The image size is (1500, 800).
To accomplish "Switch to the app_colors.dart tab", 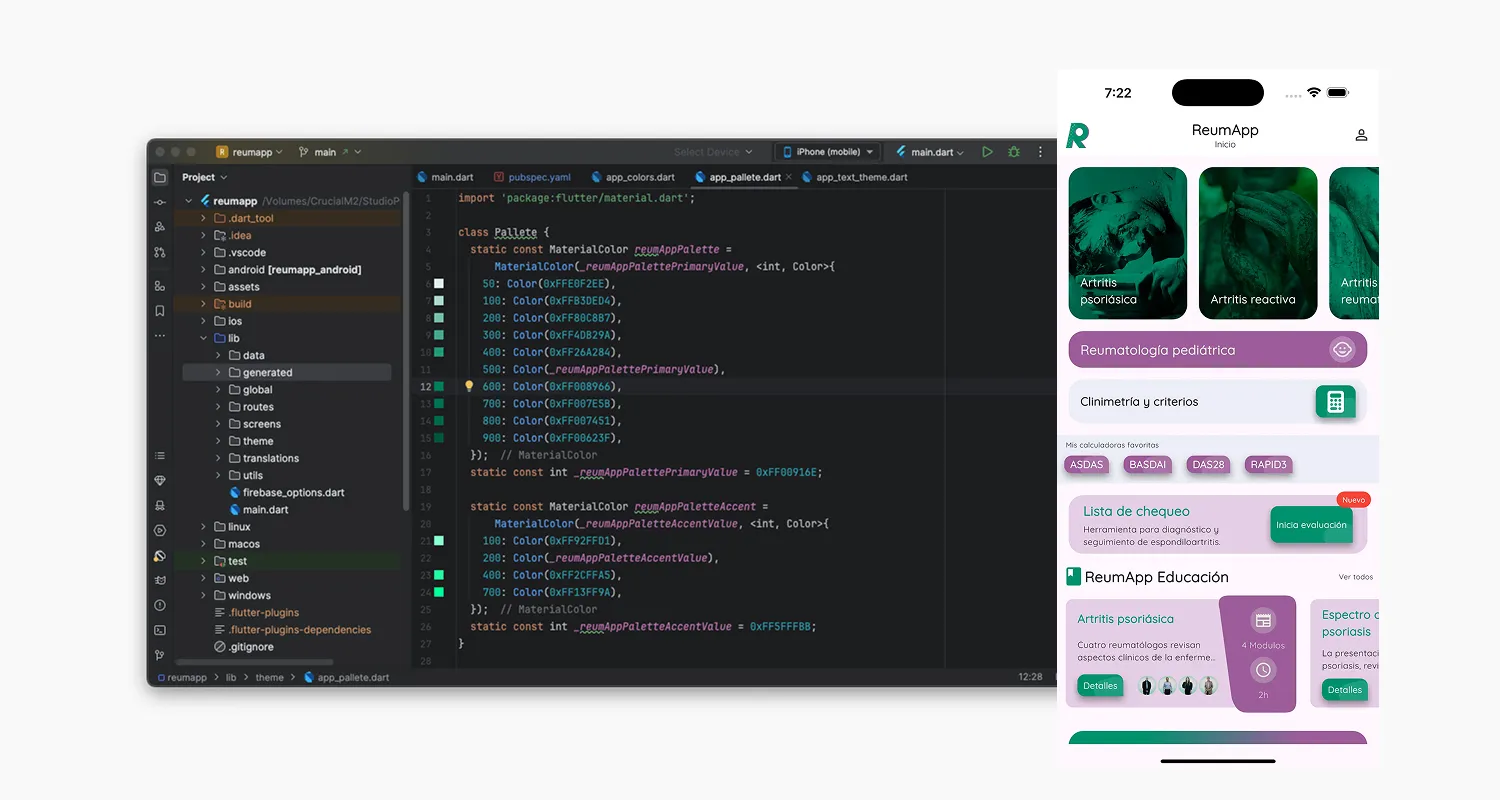I will click(x=632, y=177).
